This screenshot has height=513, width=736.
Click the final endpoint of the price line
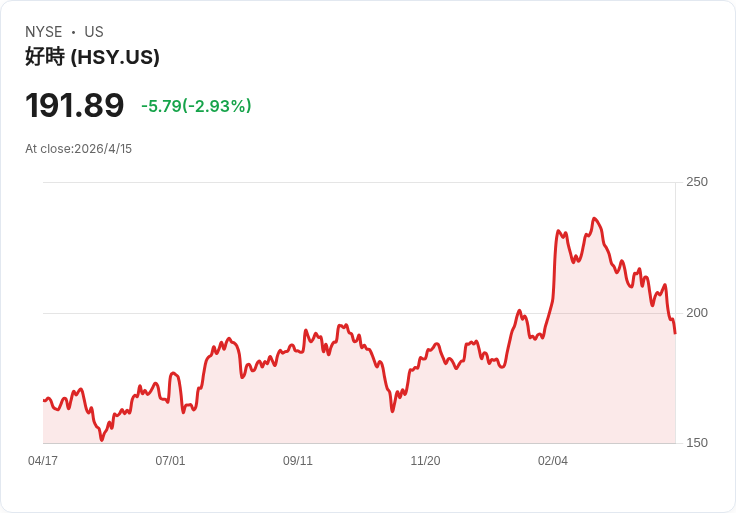[x=675, y=333]
